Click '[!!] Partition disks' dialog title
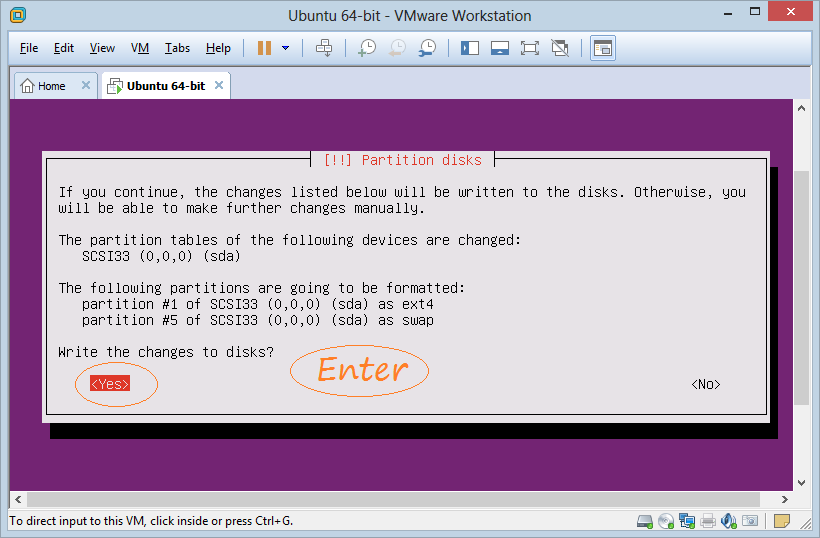Image resolution: width=820 pixels, height=538 pixels. tap(403, 160)
